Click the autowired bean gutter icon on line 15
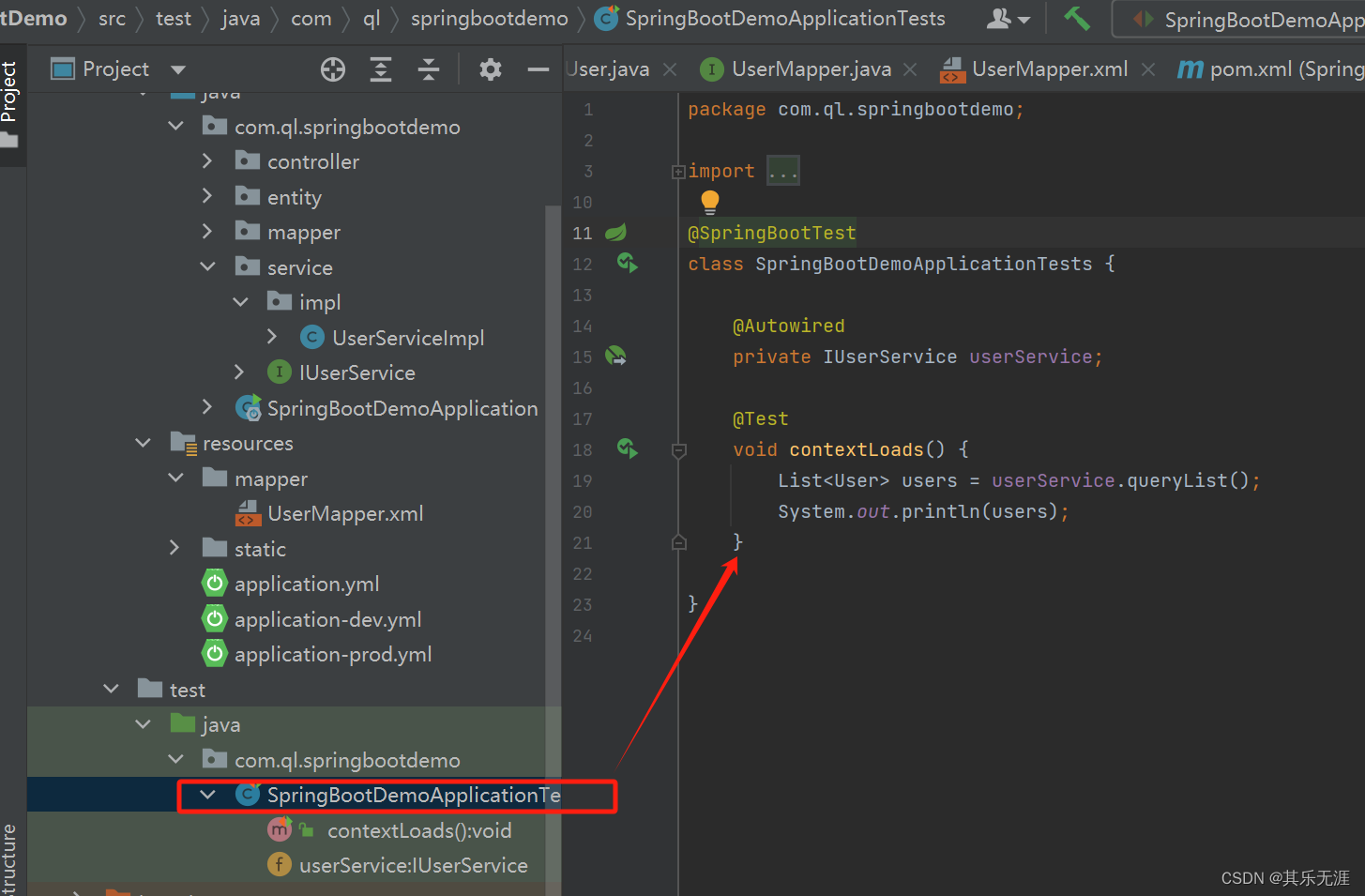The image size is (1365, 896). click(x=615, y=357)
